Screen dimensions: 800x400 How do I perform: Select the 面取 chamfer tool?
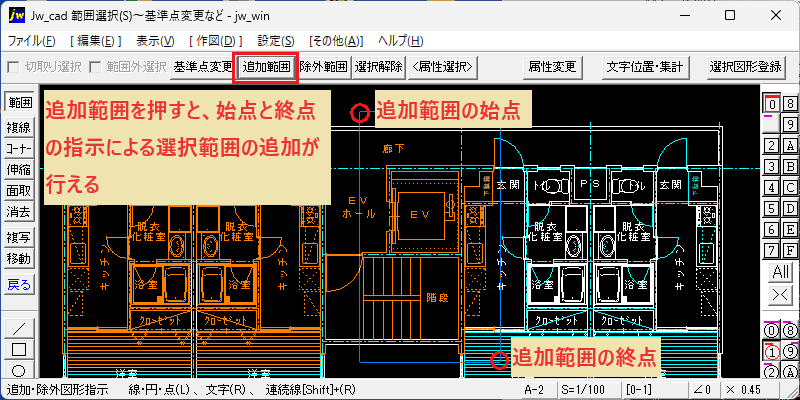19,192
